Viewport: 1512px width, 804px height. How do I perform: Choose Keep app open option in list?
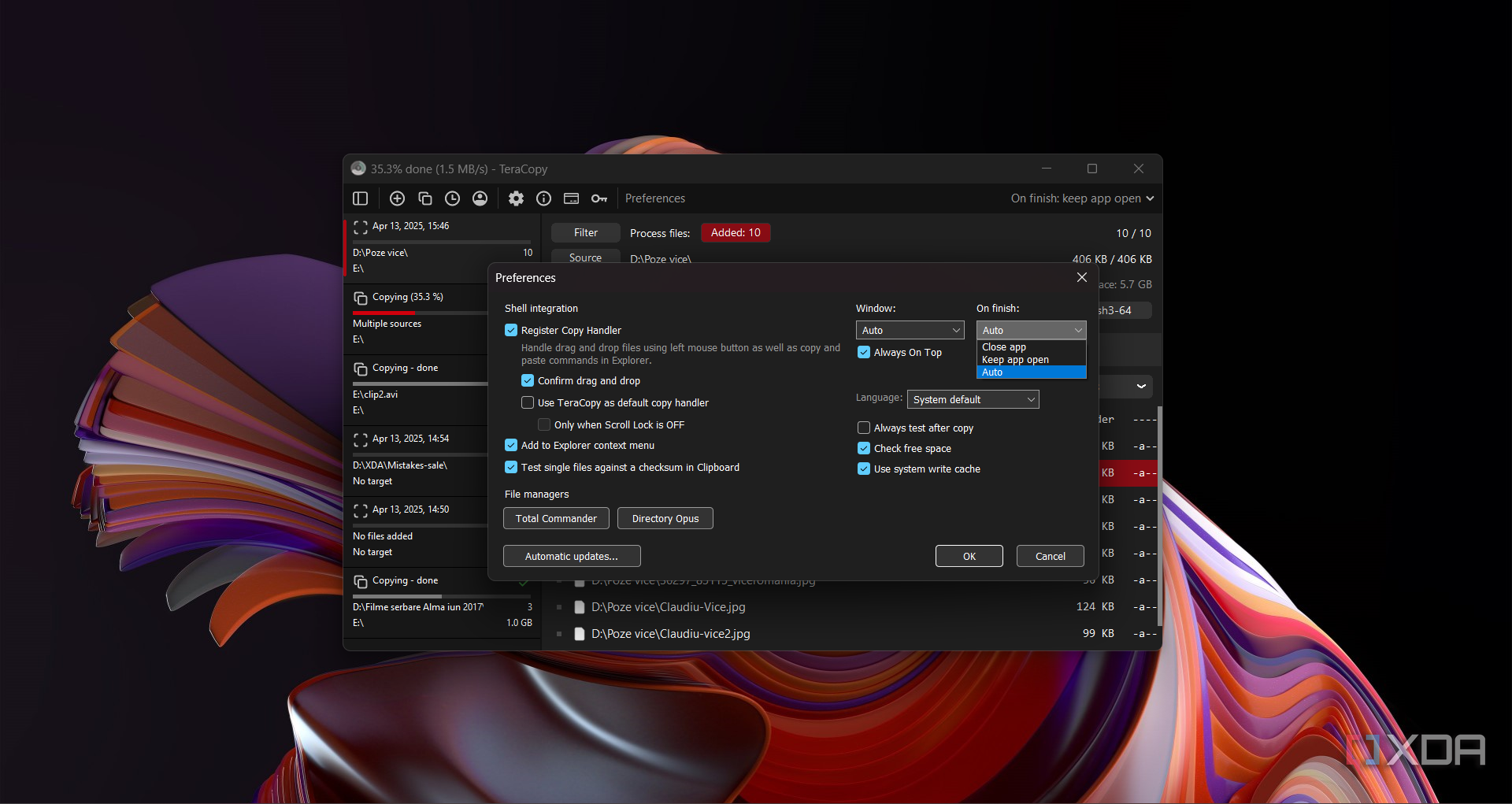tap(1015, 360)
